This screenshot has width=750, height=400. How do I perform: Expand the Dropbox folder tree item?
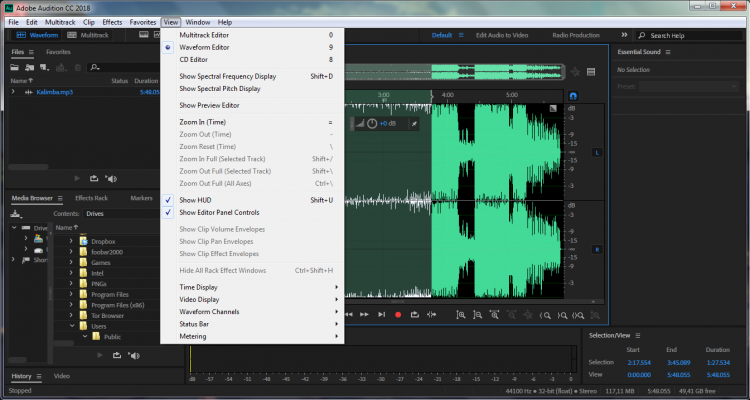pyautogui.click(x=71, y=241)
